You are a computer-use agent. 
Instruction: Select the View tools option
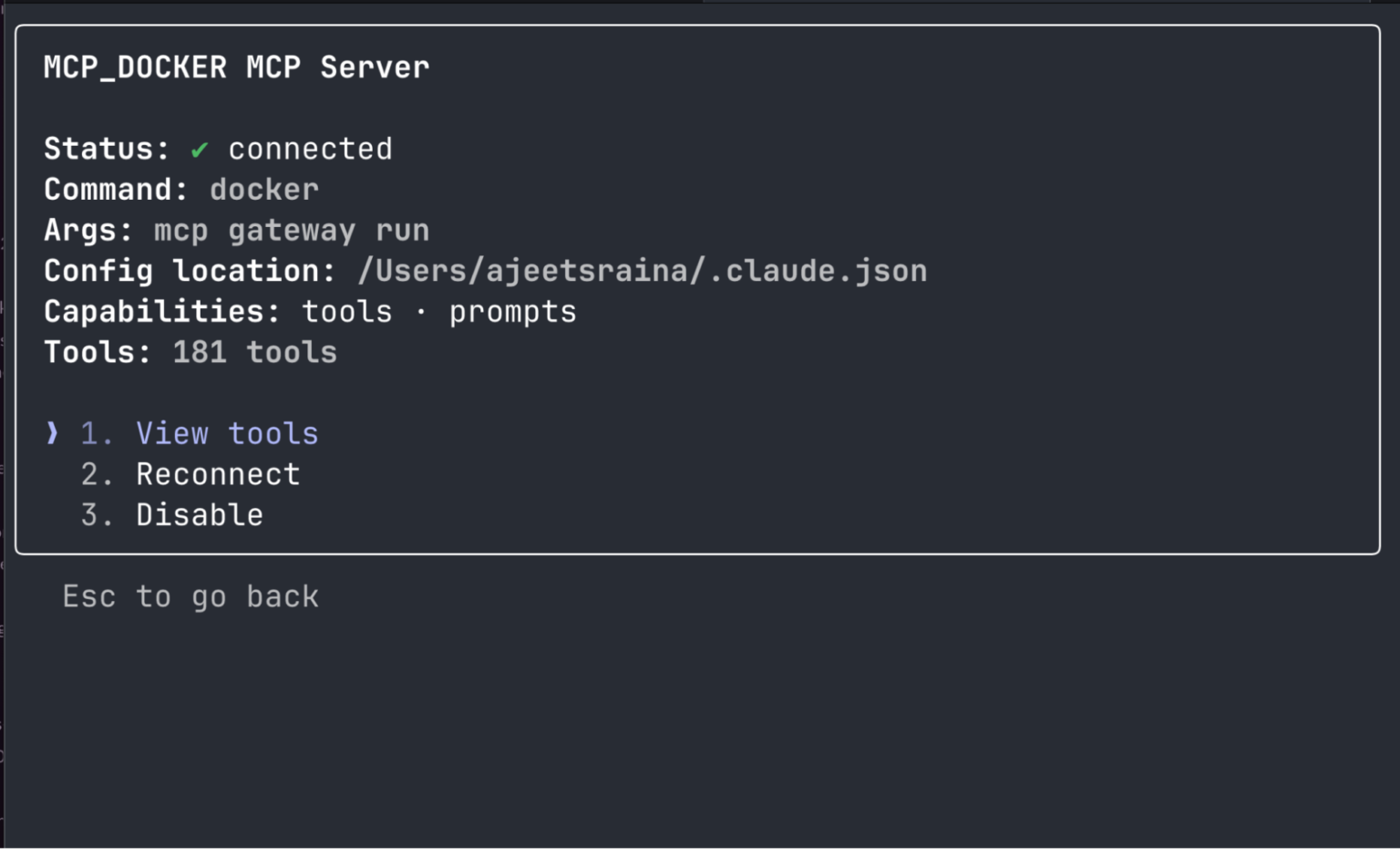(x=226, y=433)
